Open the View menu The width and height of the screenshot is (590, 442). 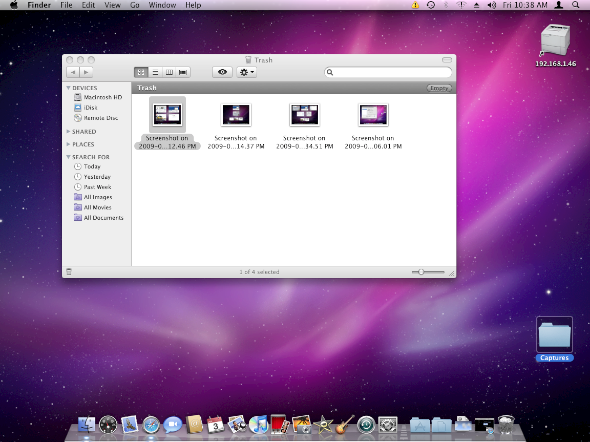[x=112, y=5]
